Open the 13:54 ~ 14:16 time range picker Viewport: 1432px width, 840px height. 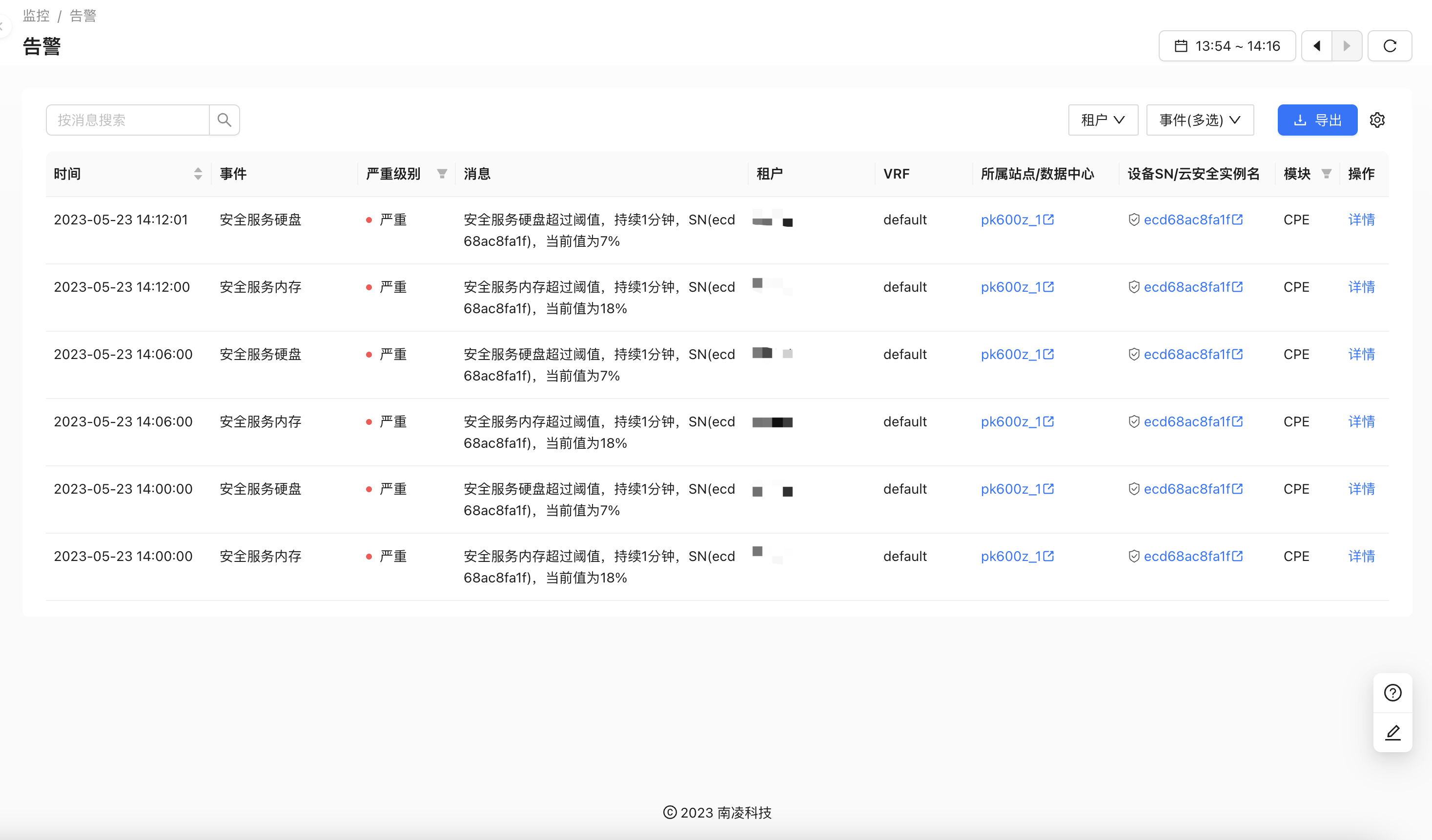click(x=1227, y=46)
